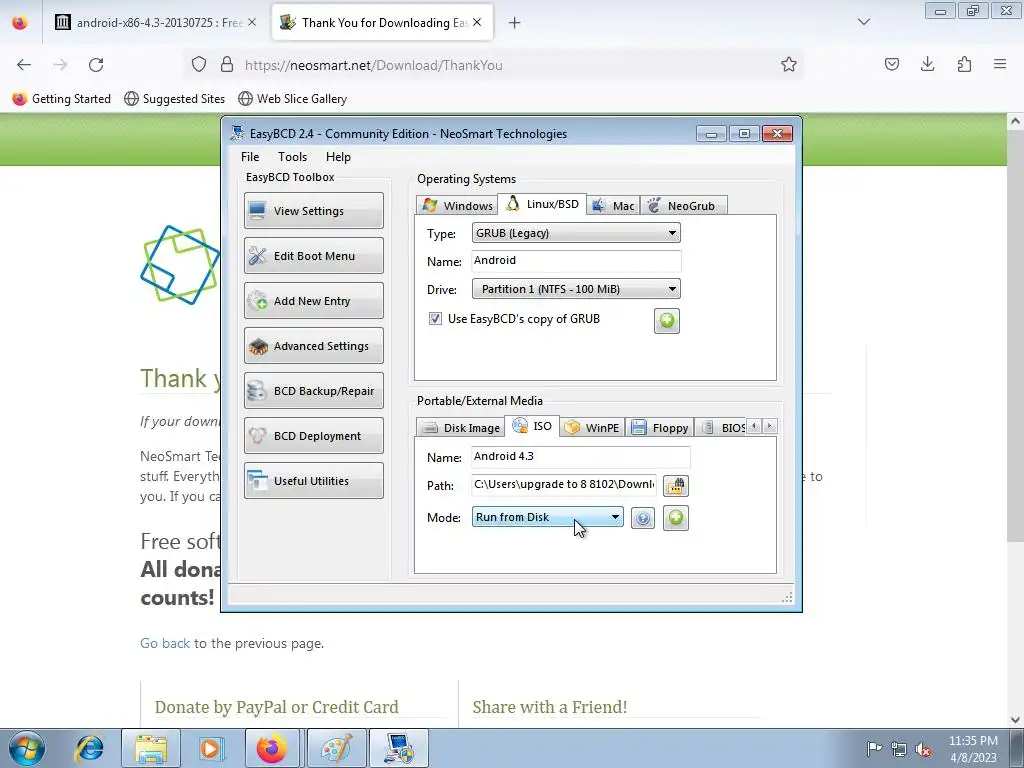Click the muted volume icon in system tray

coord(923,750)
